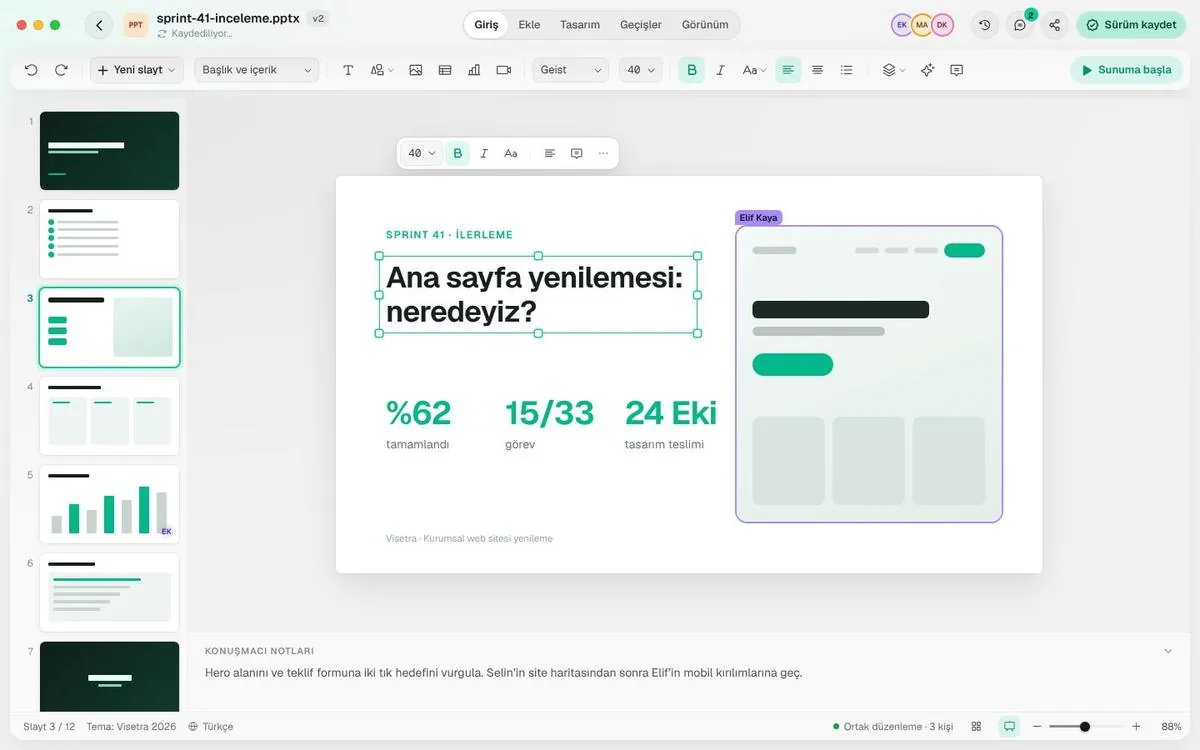This screenshot has height=750, width=1200.
Task: Adjust the zoom slider handle
Action: pyautogui.click(x=1085, y=726)
